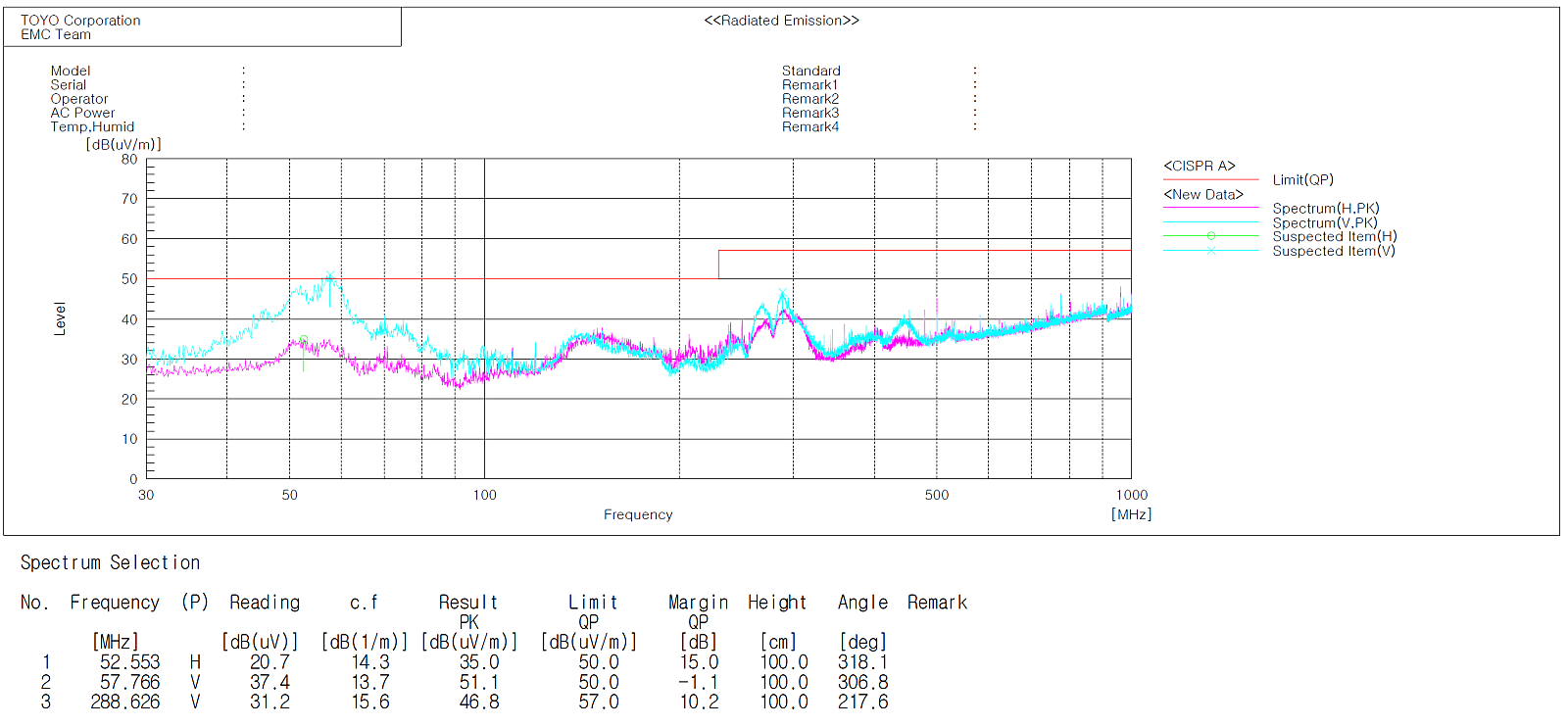Screen dimensions: 1568x727
Task: Select the 'Operator' field label
Action: tap(79, 99)
